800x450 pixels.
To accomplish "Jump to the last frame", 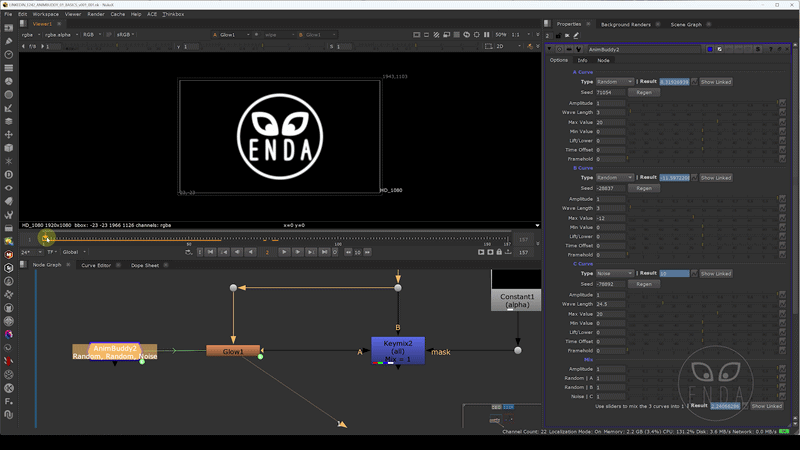I will click(x=324, y=252).
